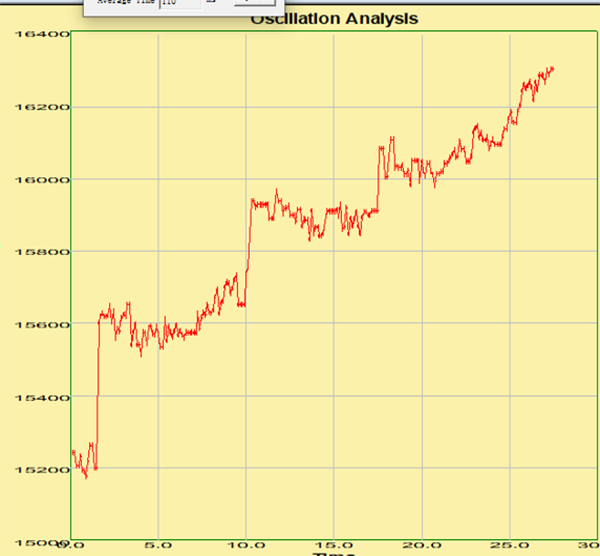Click the 15.0 x-axis tick label

click(x=334, y=546)
